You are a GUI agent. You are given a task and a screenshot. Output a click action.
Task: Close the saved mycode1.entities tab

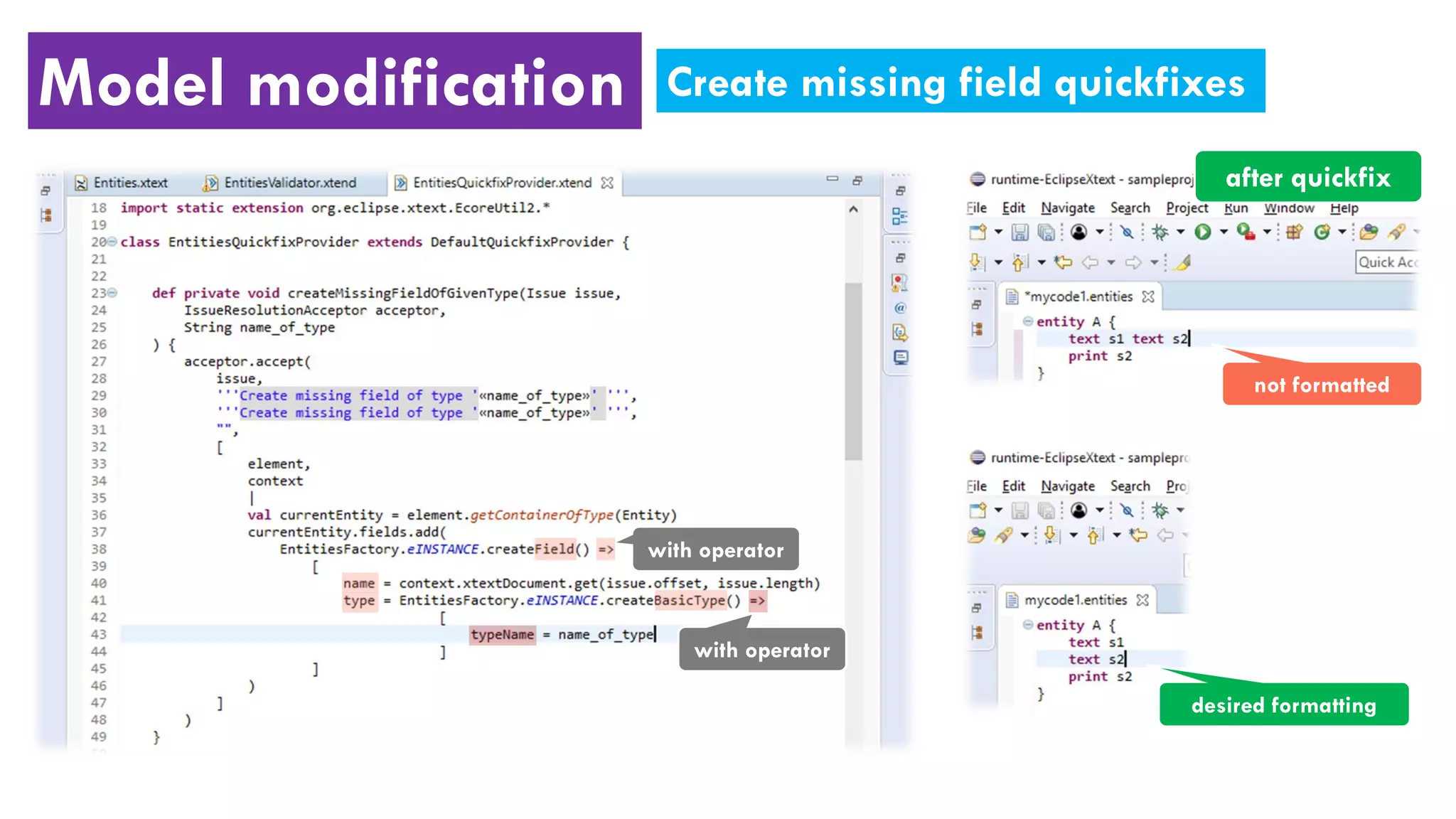click(1142, 600)
